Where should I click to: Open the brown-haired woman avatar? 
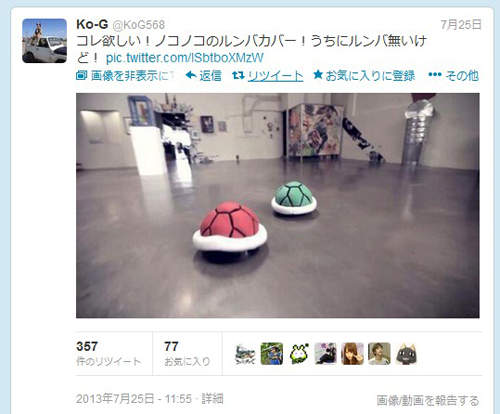point(353,354)
